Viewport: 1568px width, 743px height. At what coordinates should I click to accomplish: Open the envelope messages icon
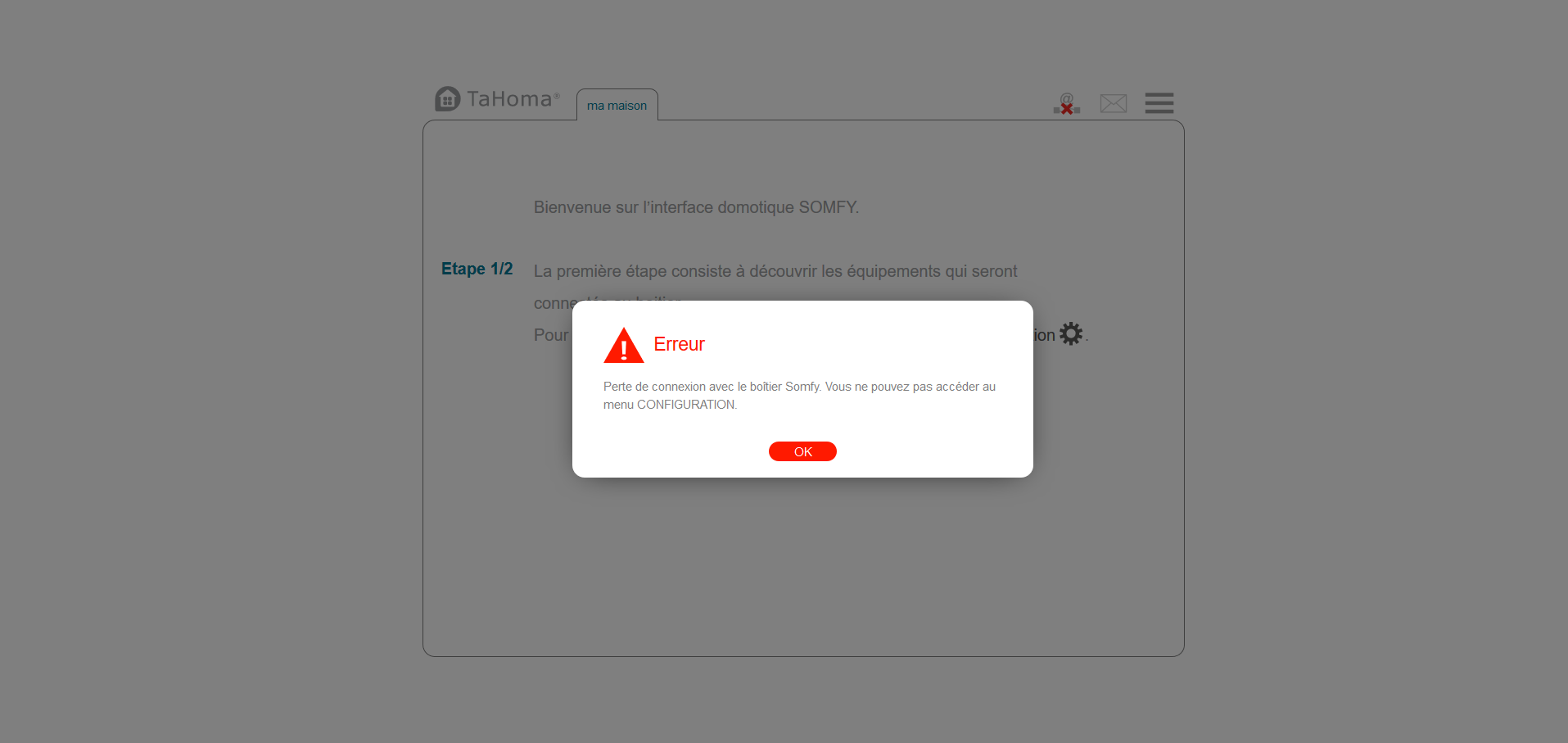click(x=1113, y=103)
